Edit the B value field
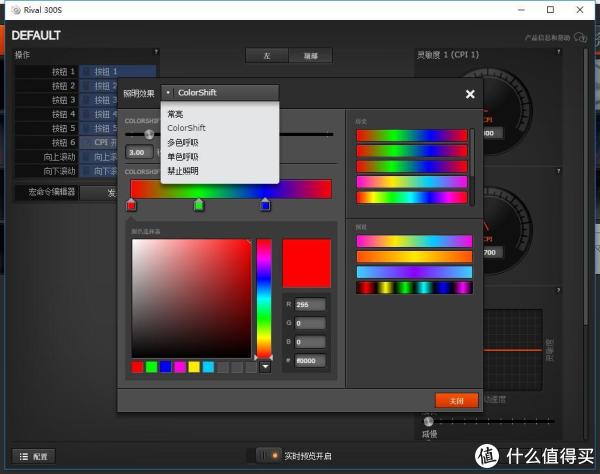 pyautogui.click(x=310, y=342)
